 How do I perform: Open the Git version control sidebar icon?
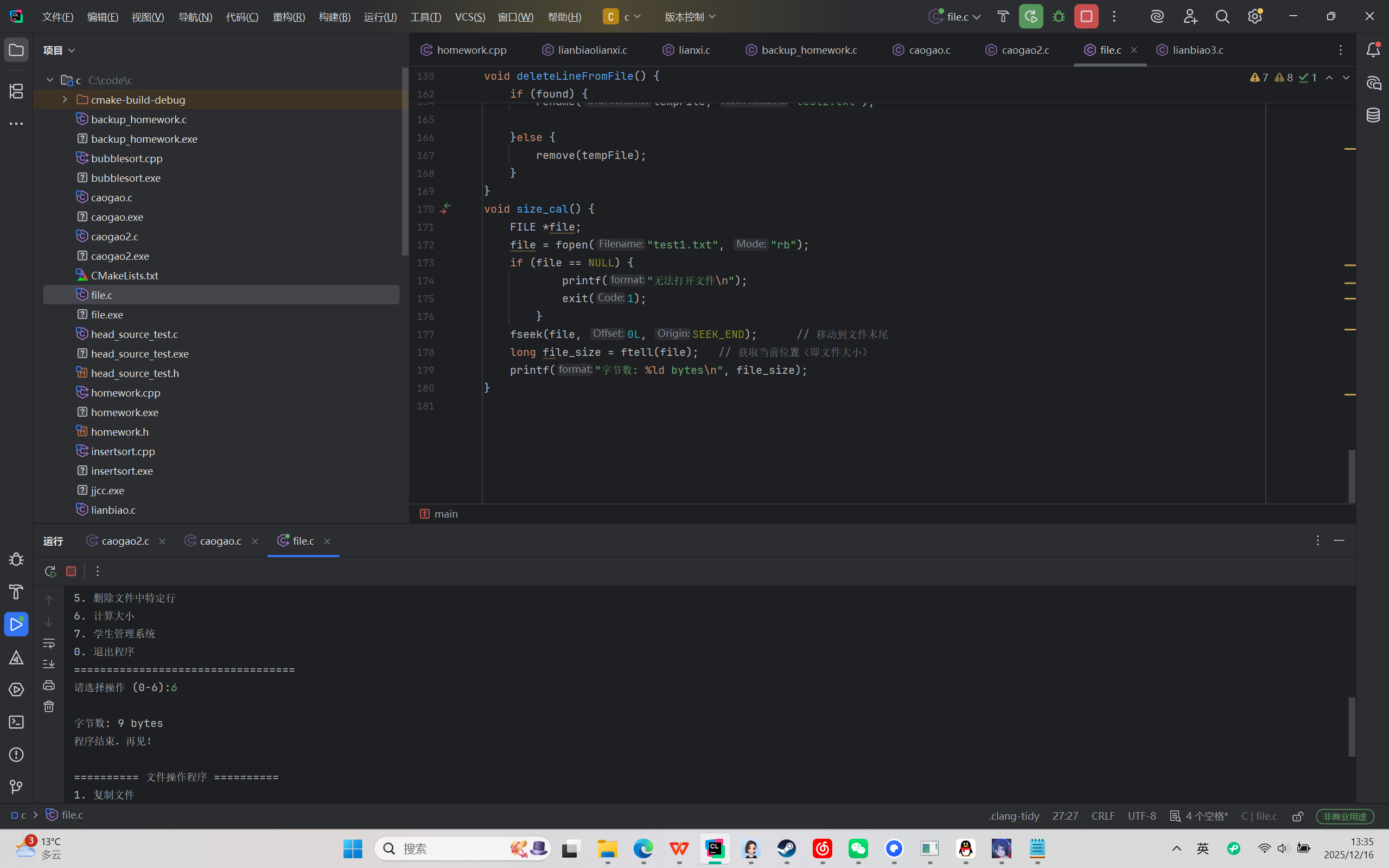(16, 787)
